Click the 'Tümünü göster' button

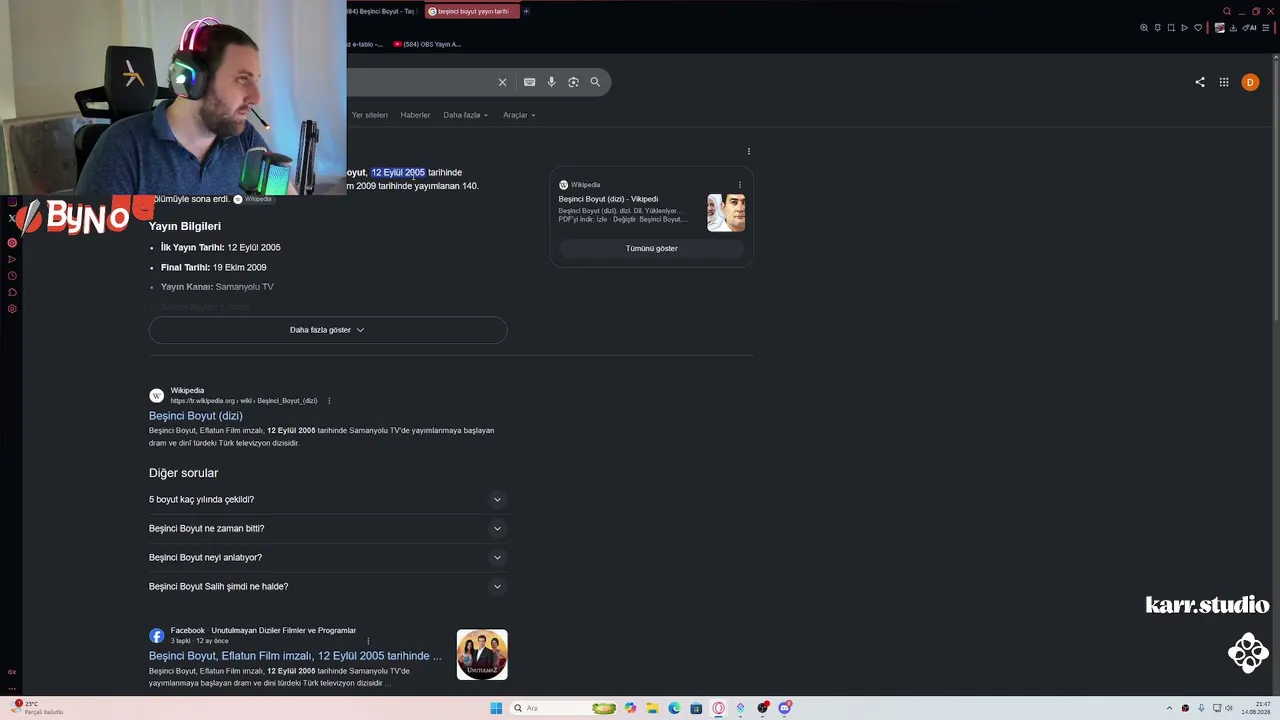(651, 248)
